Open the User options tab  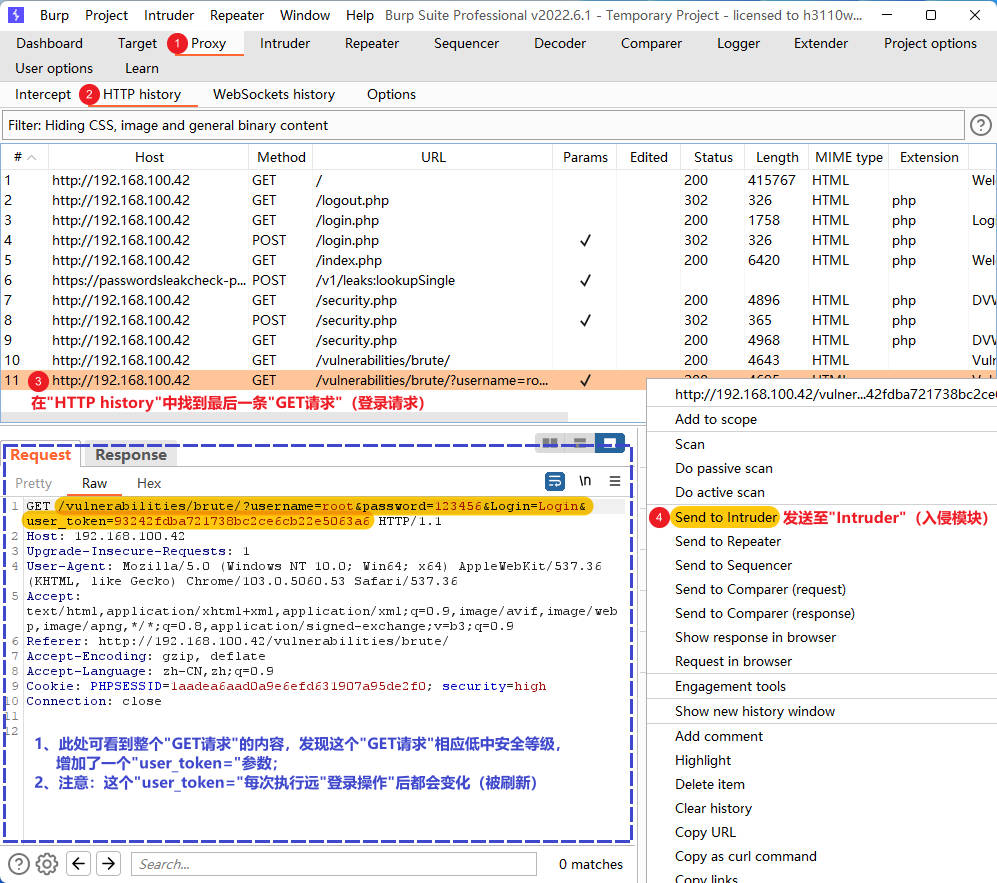coord(54,68)
